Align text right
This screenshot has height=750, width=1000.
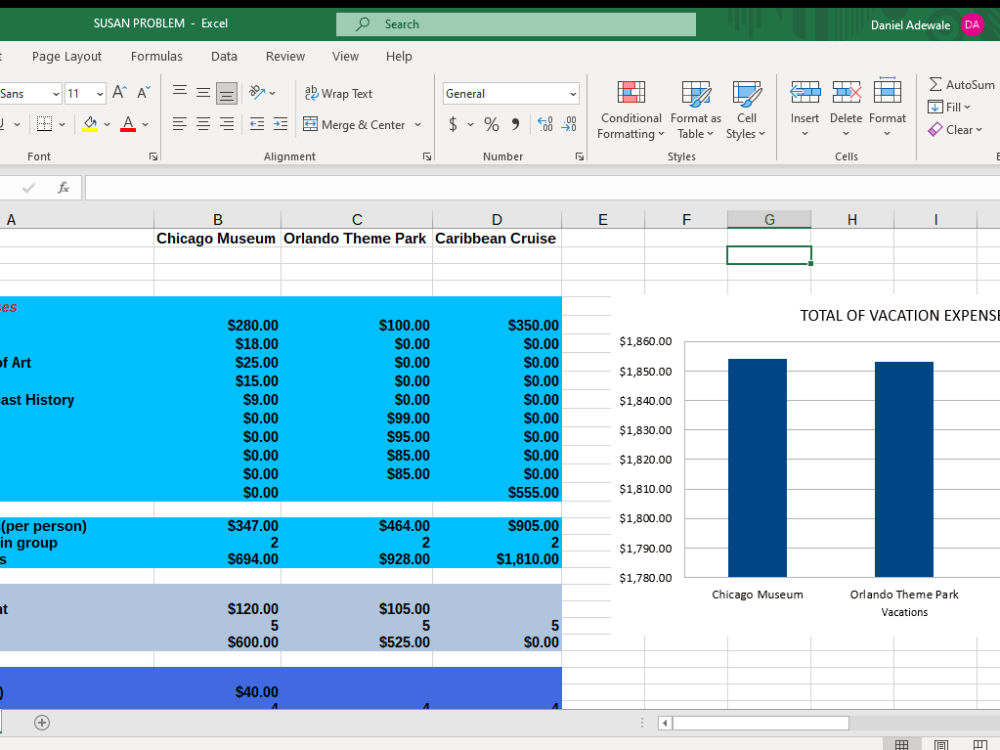226,124
